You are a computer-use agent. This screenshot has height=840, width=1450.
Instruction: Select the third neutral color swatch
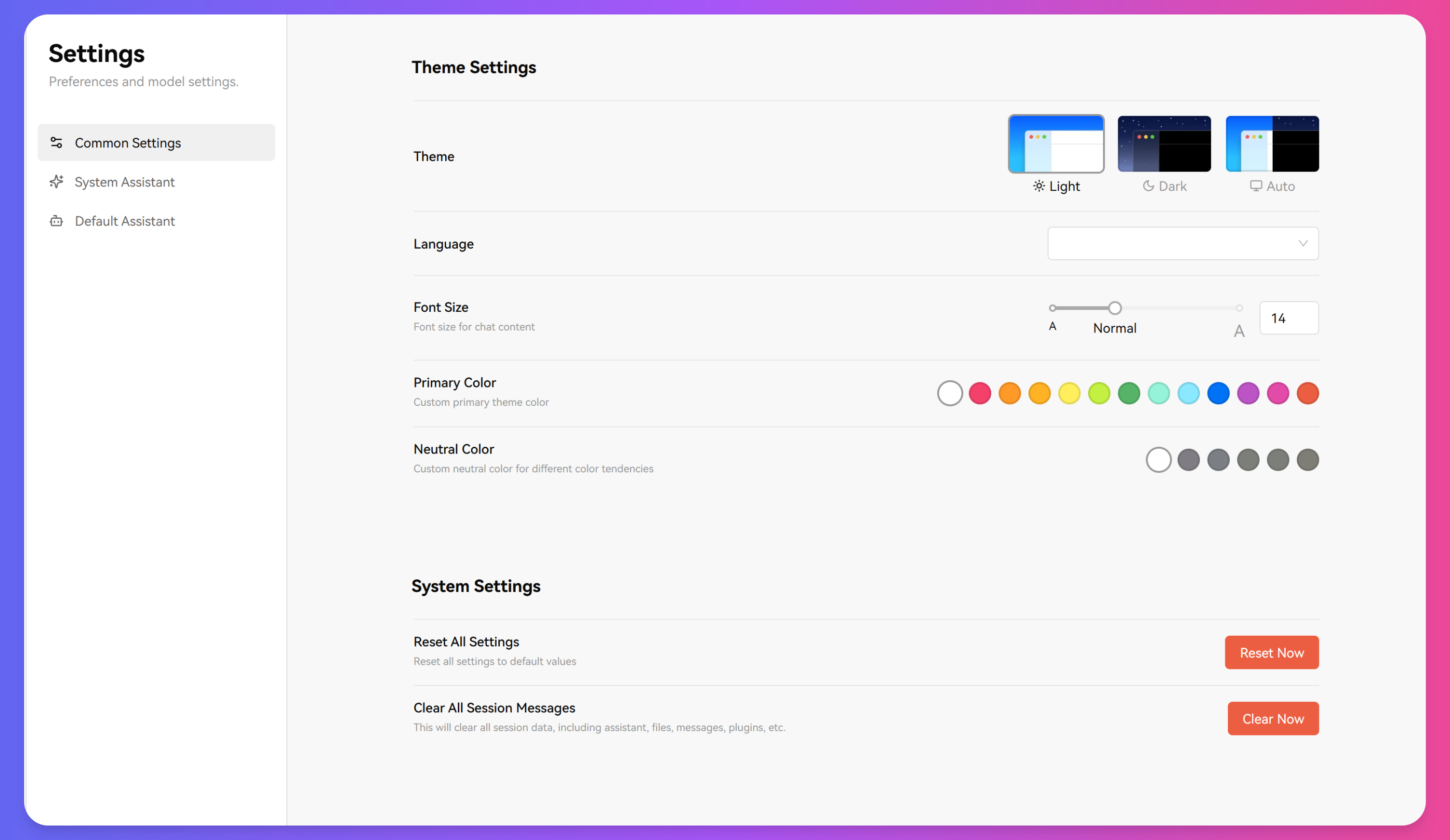[1218, 460]
